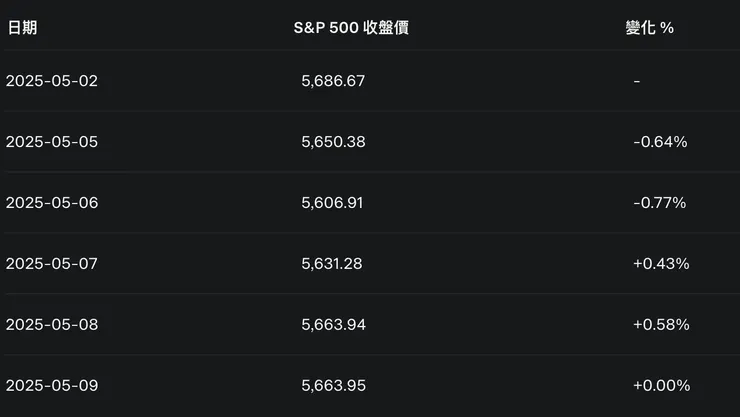Click the -0.64% change value

point(660,142)
